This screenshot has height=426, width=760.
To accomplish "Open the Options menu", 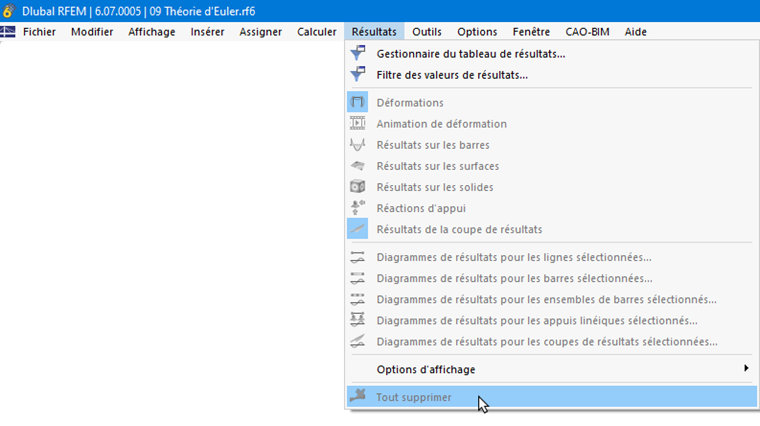I will tap(477, 32).
